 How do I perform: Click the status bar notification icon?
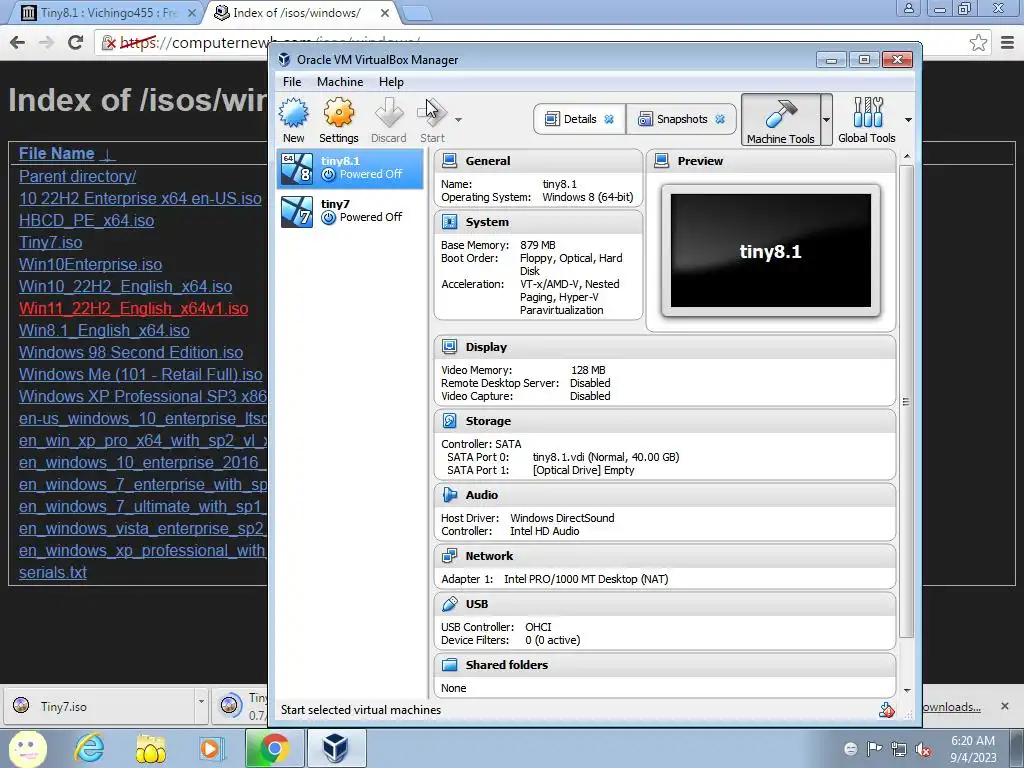tap(886, 711)
